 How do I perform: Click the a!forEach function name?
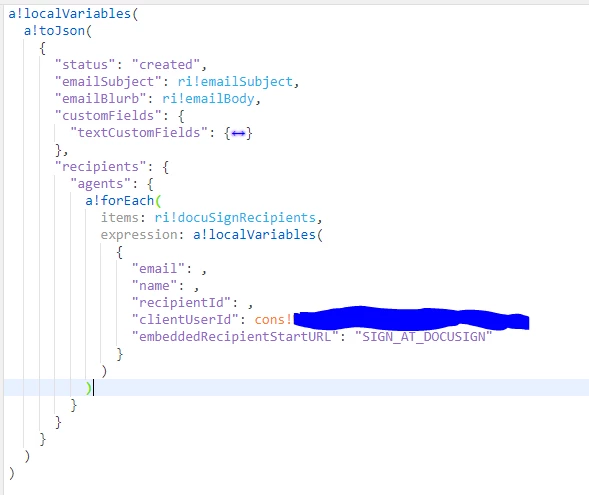point(119,201)
